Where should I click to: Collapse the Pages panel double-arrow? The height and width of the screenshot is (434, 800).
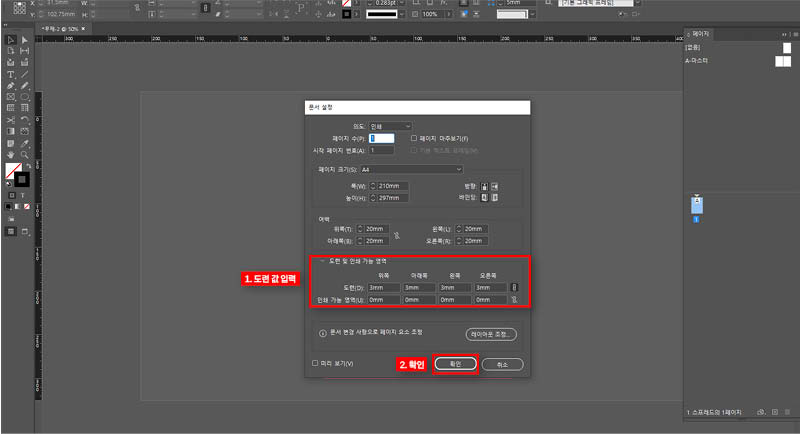[x=784, y=35]
